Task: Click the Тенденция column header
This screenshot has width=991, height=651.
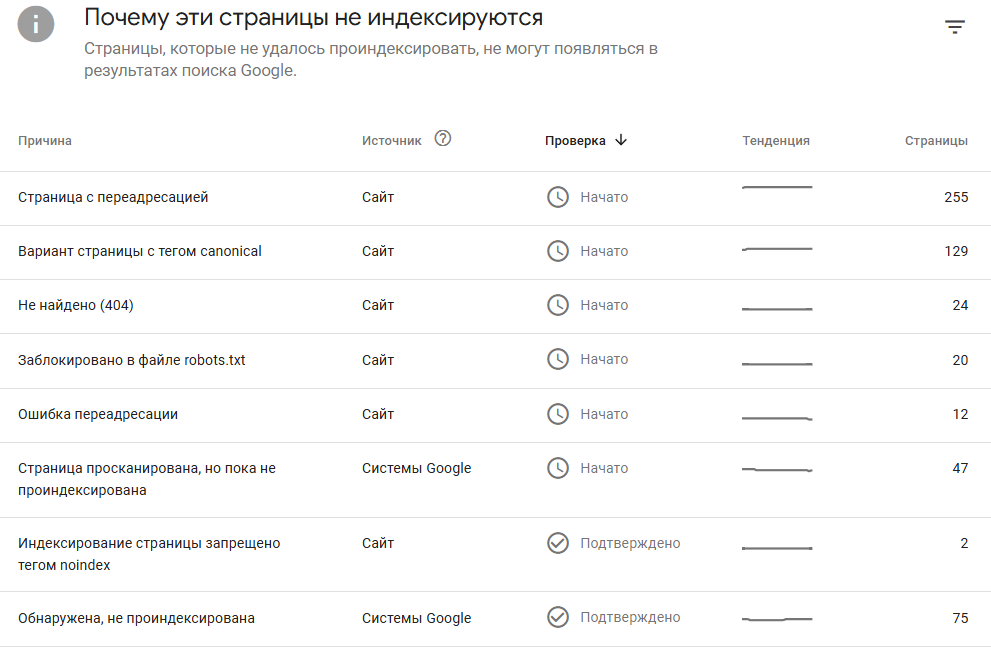Action: pyautogui.click(x=775, y=141)
